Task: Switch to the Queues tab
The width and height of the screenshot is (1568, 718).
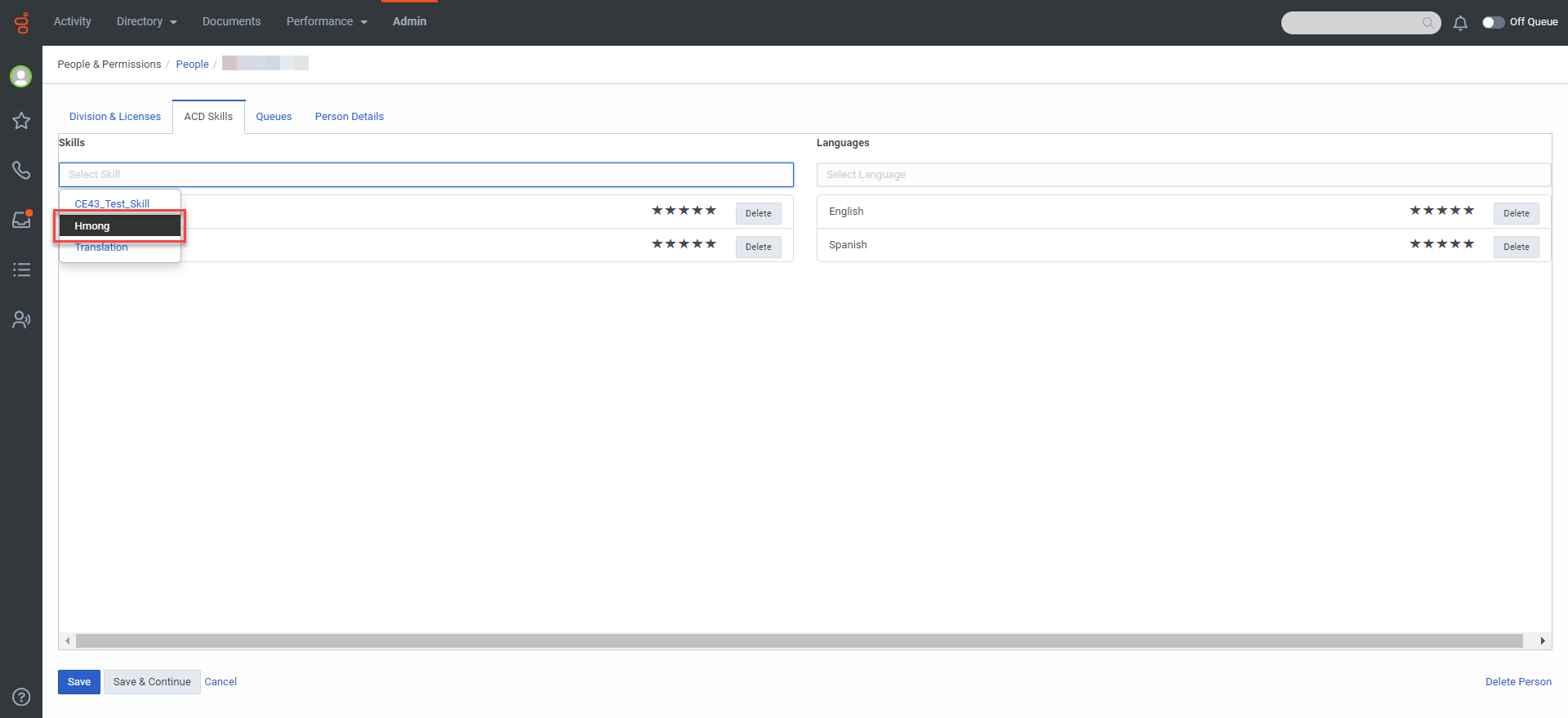Action: 274,117
